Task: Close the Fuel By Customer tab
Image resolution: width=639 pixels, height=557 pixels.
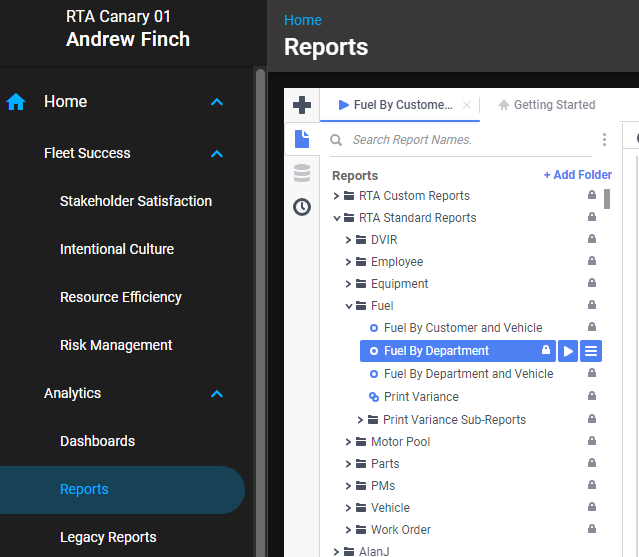Action: (467, 105)
